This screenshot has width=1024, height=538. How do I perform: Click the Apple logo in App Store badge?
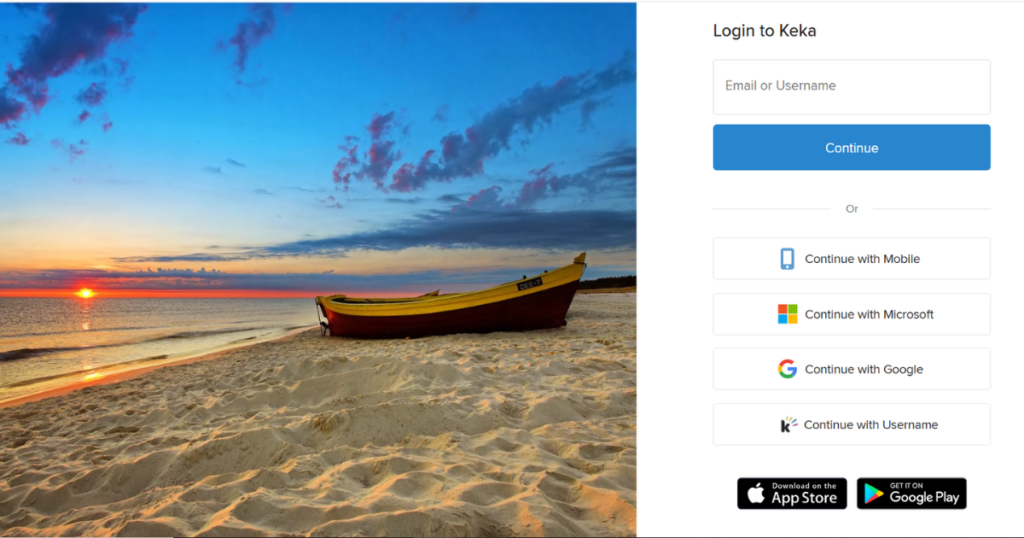coord(756,494)
